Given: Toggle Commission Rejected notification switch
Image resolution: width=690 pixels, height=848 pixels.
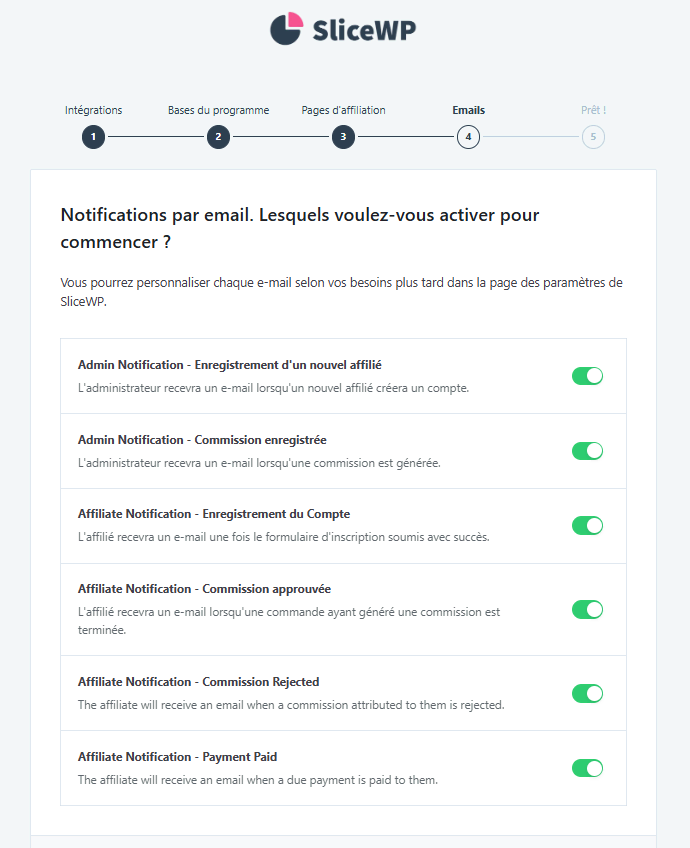Looking at the screenshot, I should point(587,693).
